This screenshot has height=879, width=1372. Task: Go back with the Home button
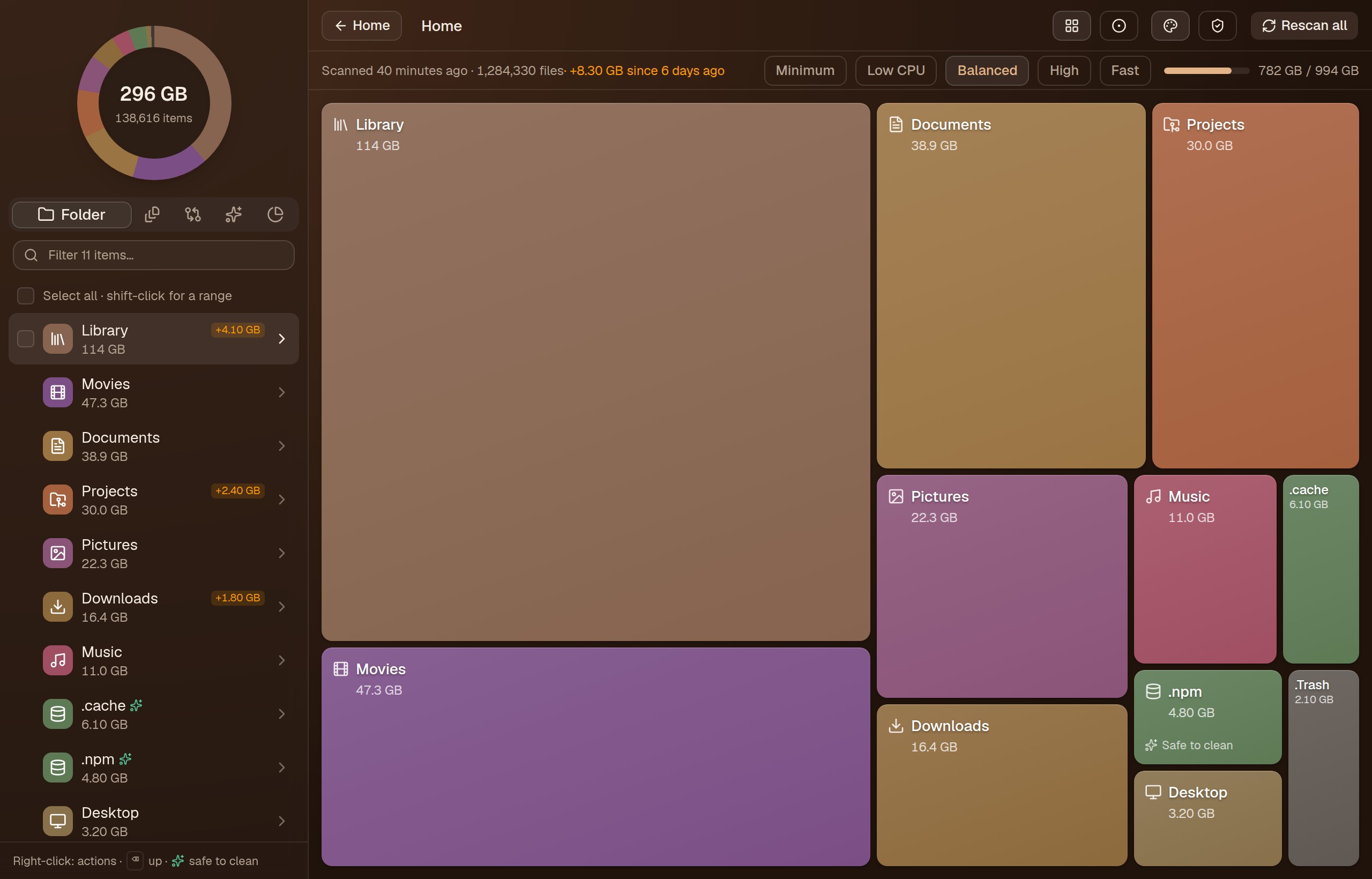coord(362,26)
